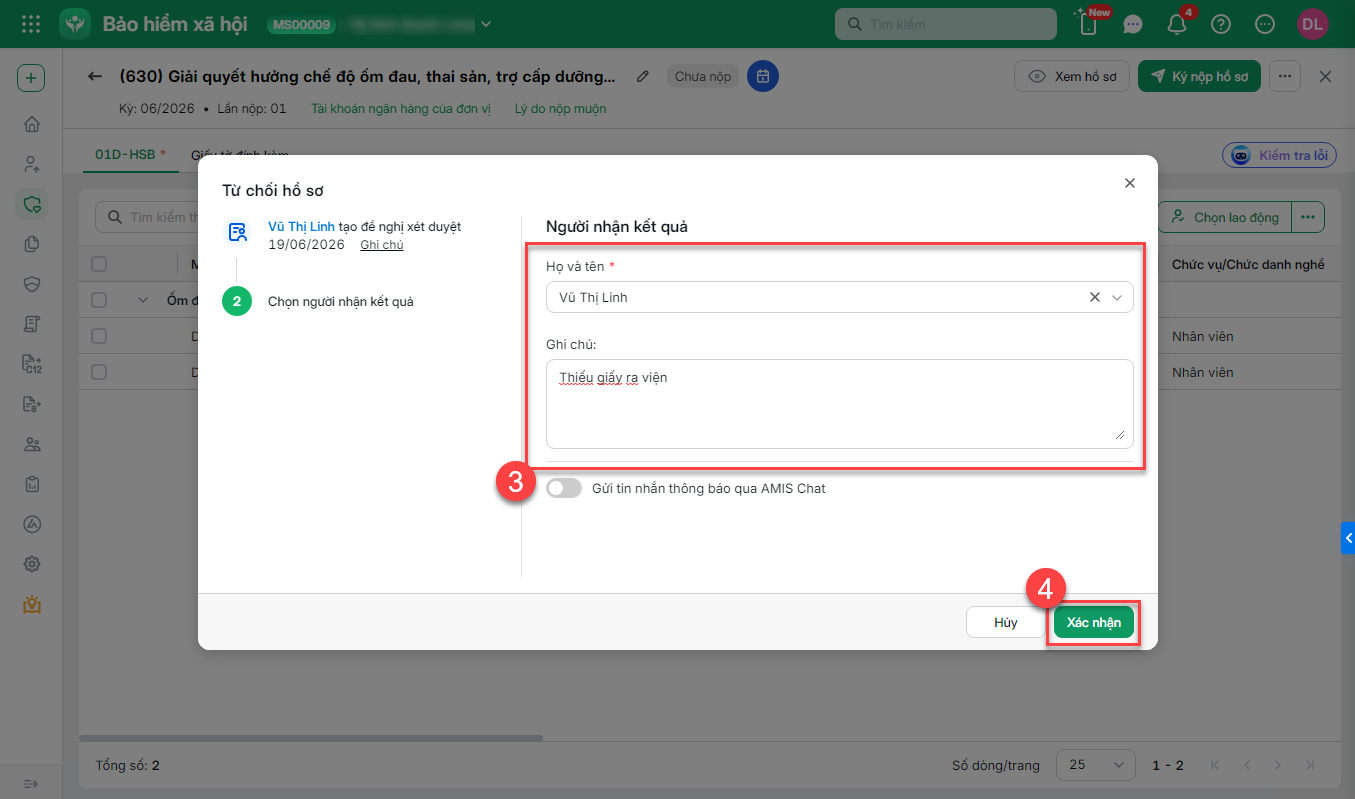Switch to the 01D-HSB tab
1355x799 pixels.
coord(130,155)
